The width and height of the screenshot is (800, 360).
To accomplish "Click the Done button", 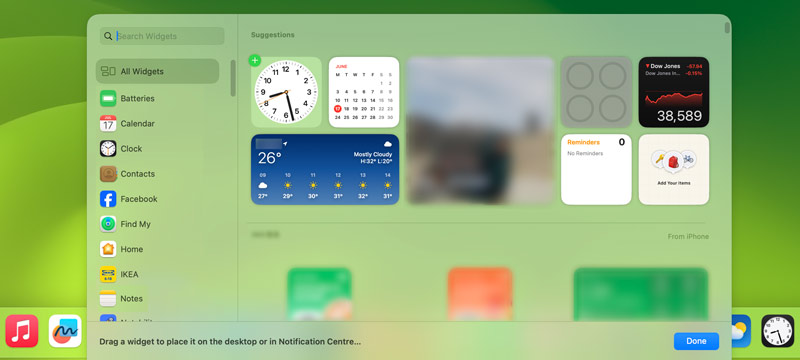I will click(x=696, y=341).
